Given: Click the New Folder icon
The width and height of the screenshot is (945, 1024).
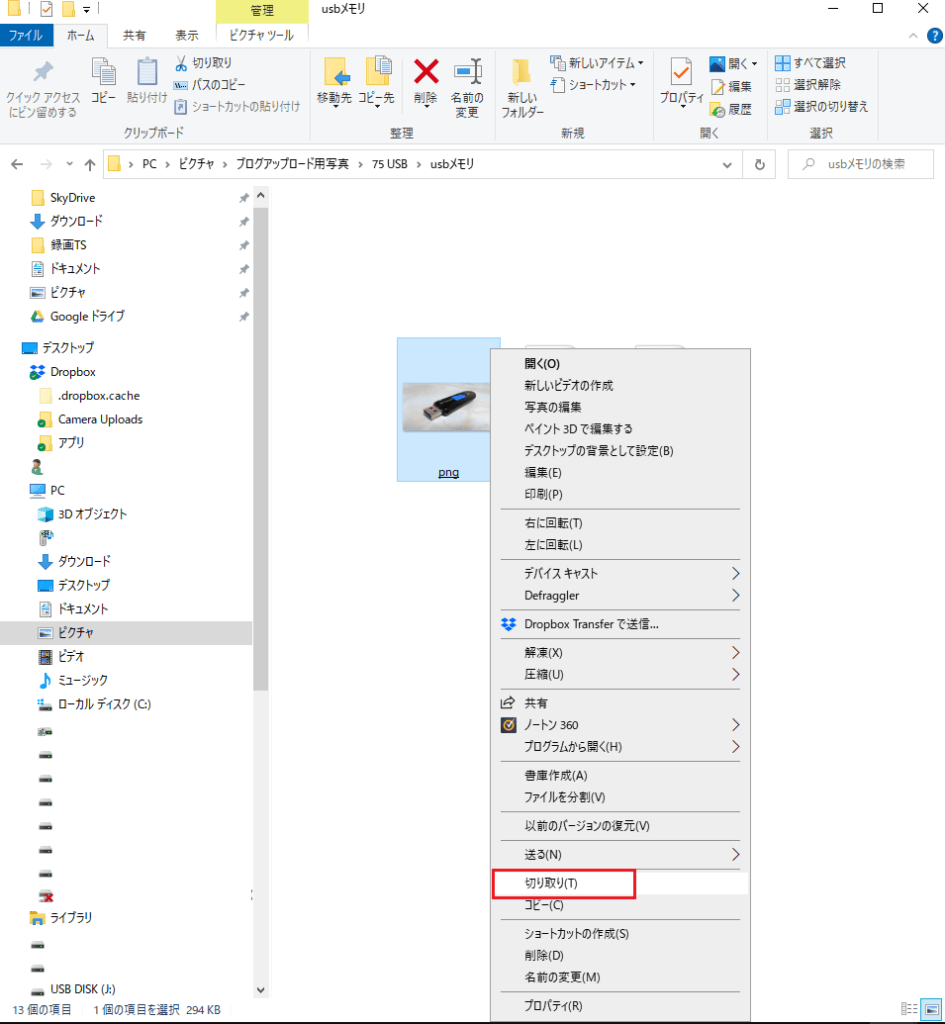Looking at the screenshot, I should [x=521, y=72].
